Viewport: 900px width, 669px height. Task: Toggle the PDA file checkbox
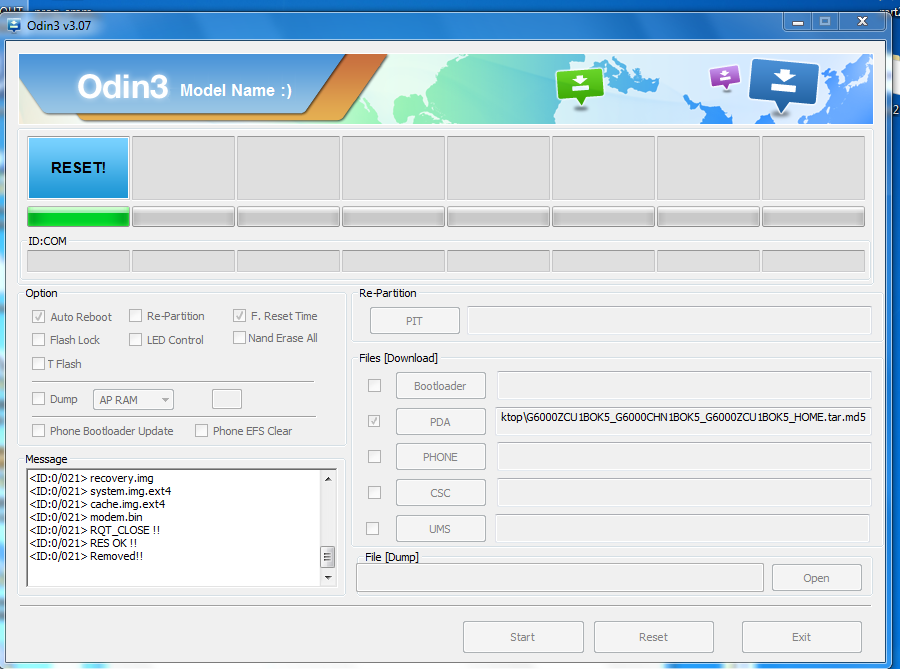pyautogui.click(x=374, y=421)
